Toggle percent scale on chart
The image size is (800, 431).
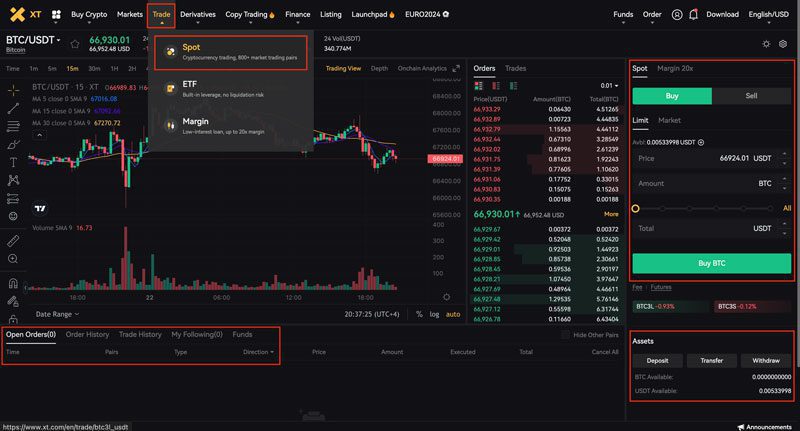(419, 314)
